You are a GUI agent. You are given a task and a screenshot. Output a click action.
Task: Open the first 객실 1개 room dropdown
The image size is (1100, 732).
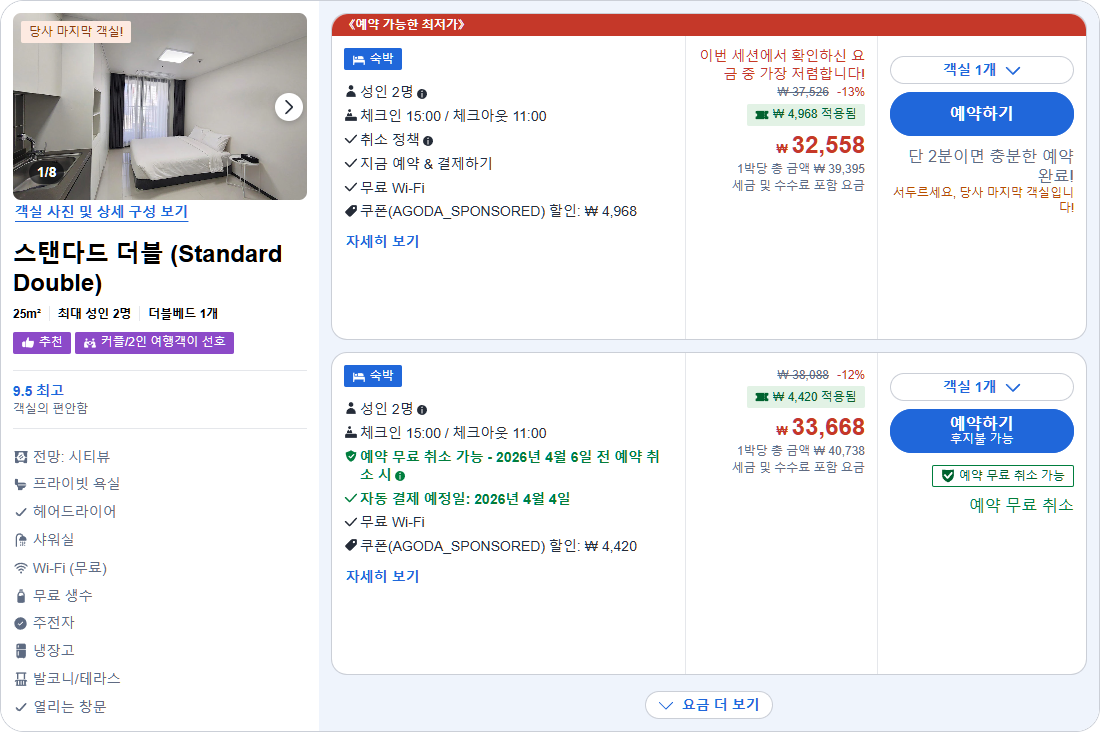click(x=981, y=69)
